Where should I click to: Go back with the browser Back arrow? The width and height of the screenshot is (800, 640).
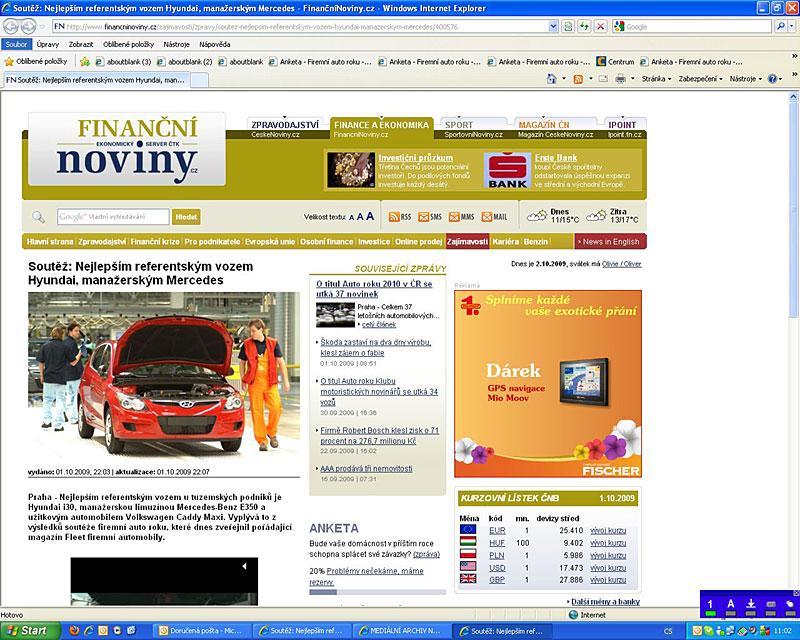[x=11, y=26]
